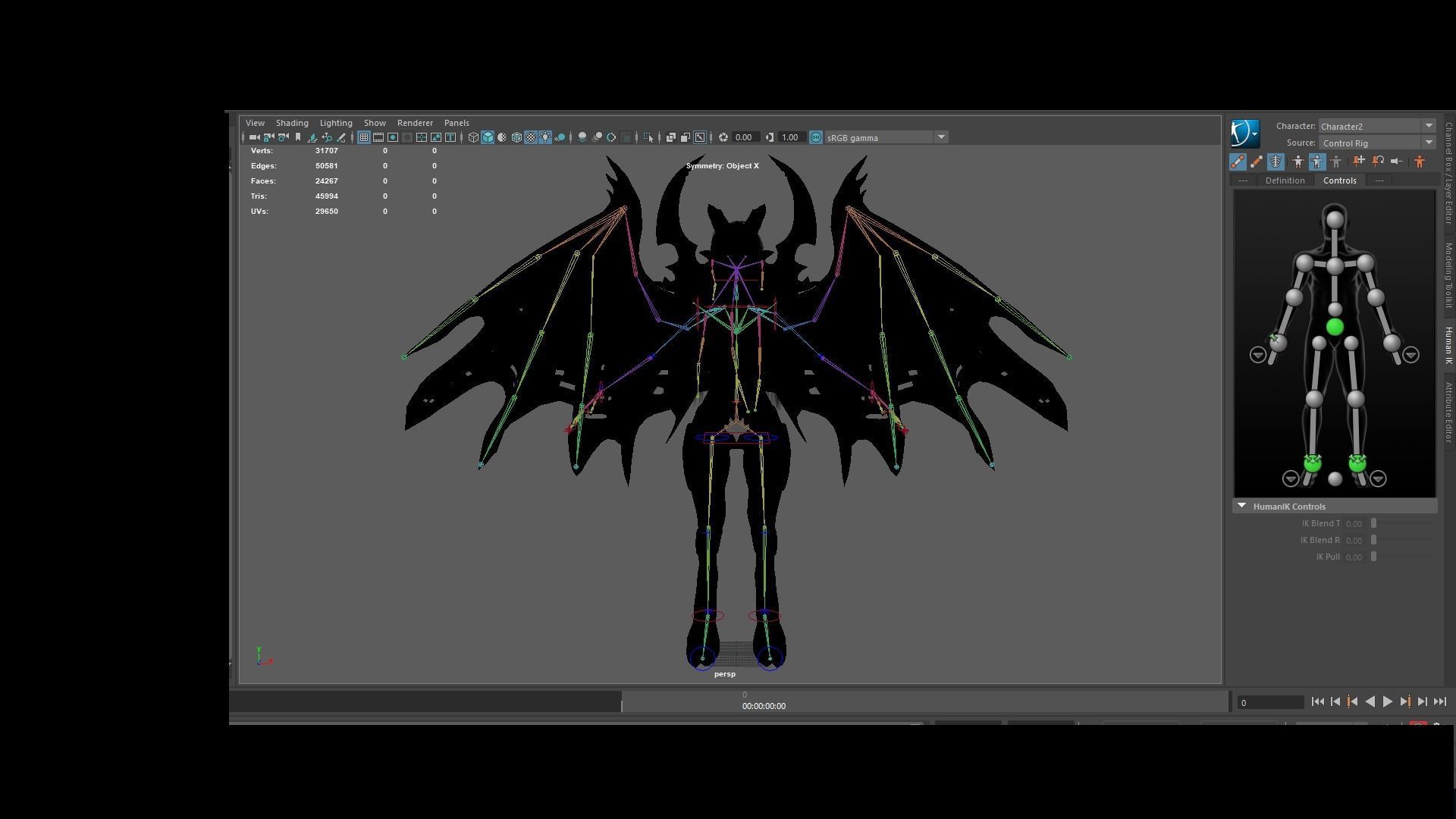
Task: Click the Isolate Select viewport icon
Action: 648,137
